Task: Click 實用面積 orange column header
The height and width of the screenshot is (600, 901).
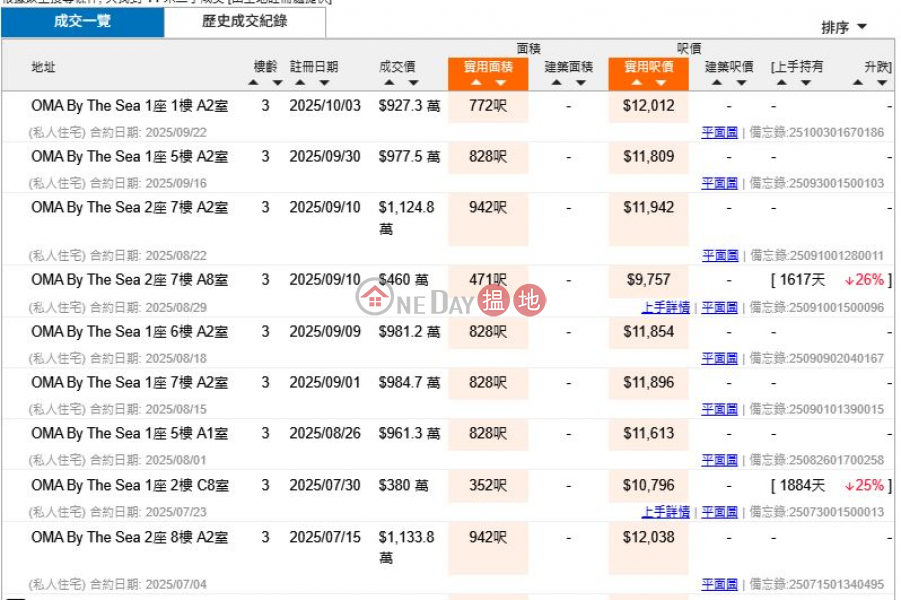Action: click(x=488, y=67)
